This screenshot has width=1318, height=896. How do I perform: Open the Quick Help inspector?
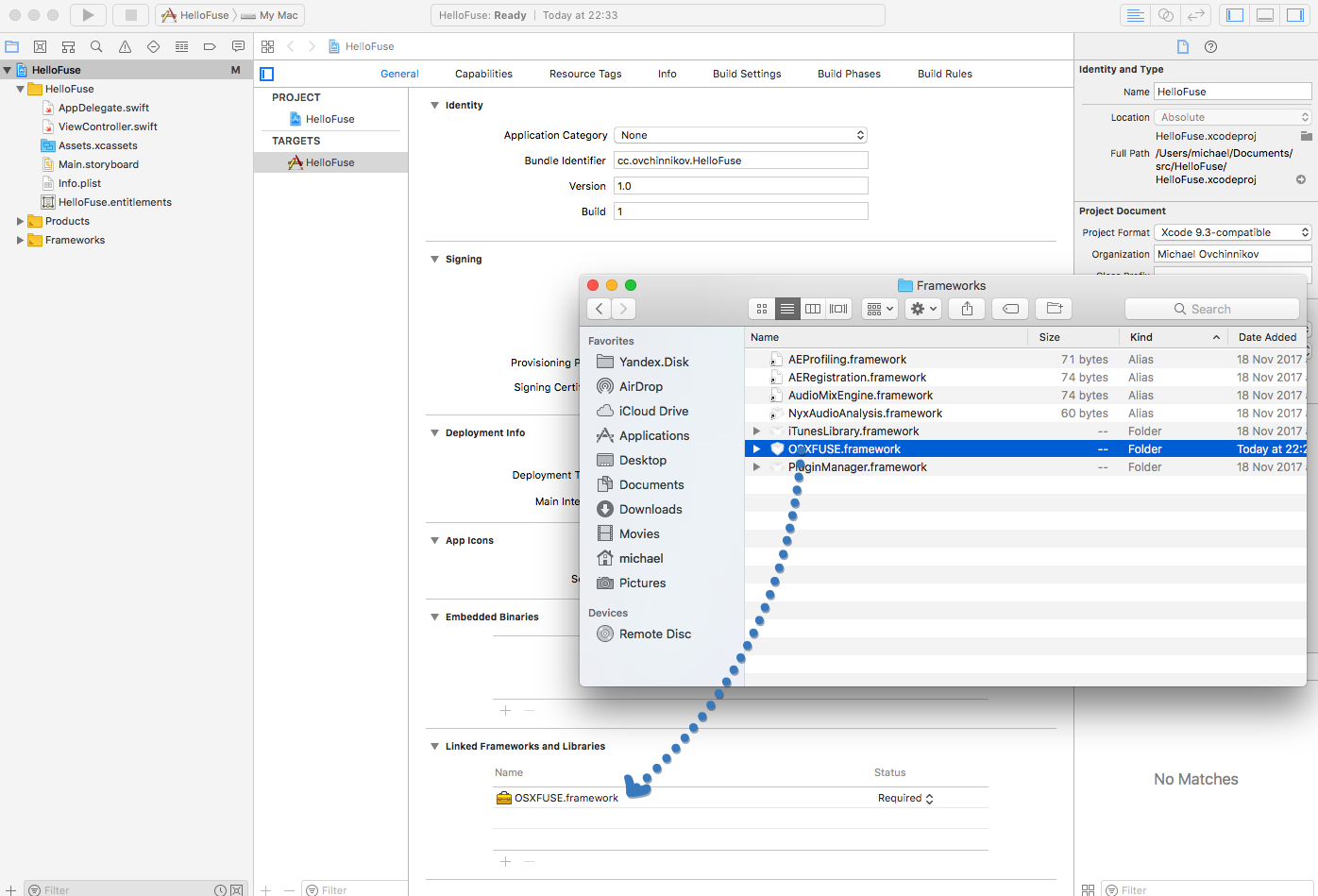(x=1210, y=46)
